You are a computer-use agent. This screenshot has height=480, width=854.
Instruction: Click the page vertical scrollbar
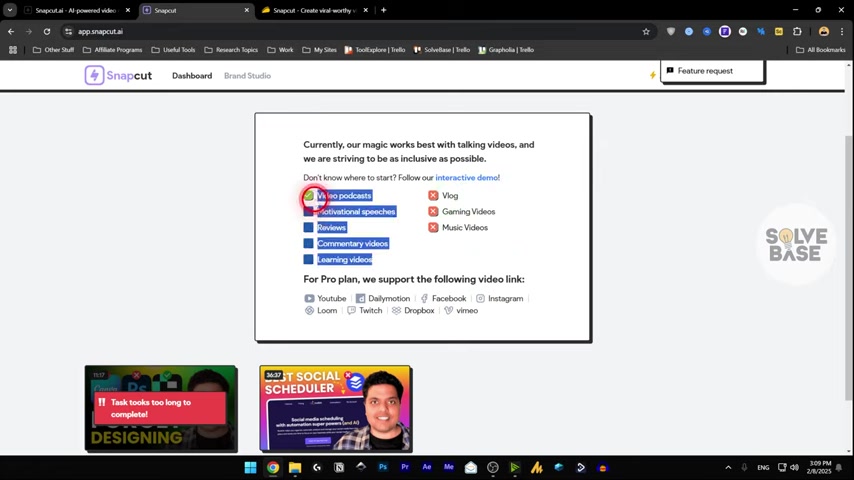tap(849, 267)
